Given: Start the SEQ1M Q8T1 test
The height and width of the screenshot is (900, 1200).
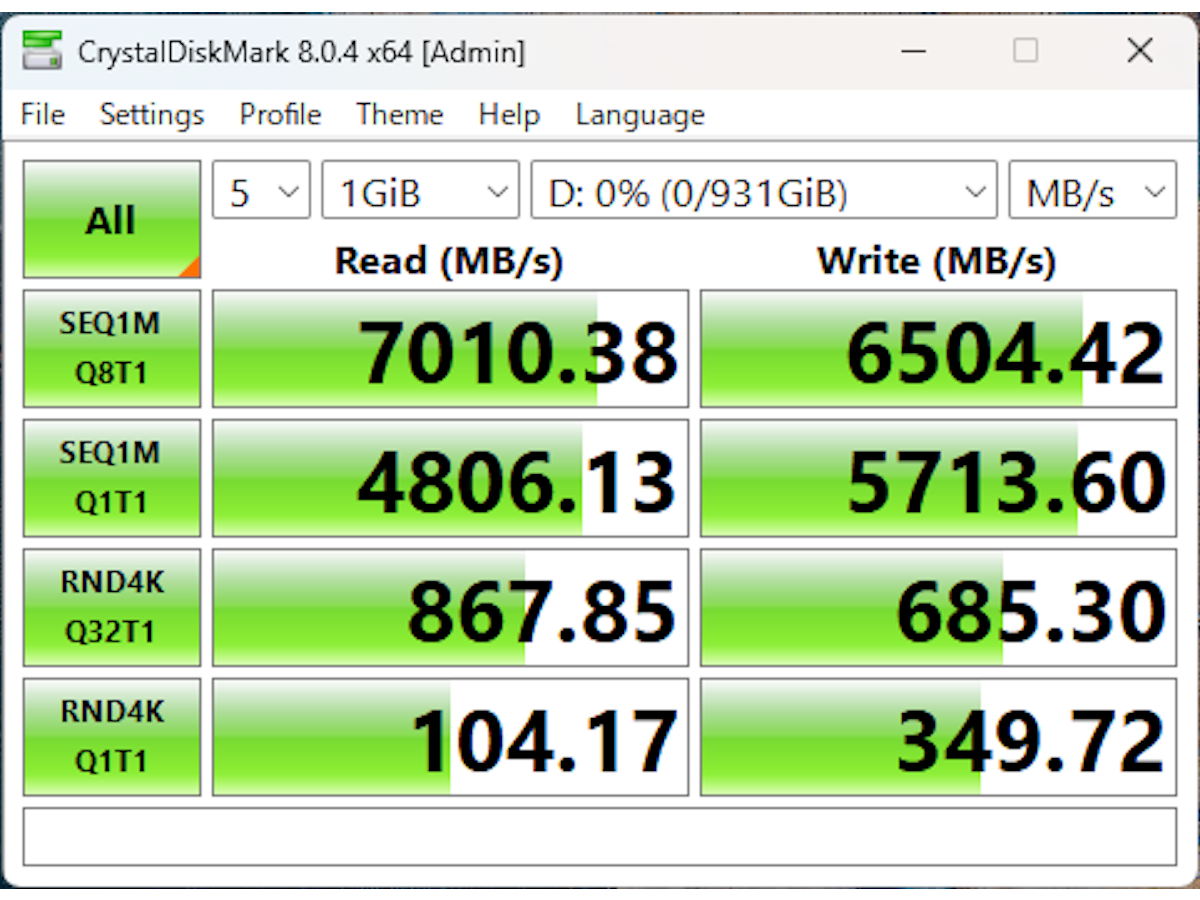Looking at the screenshot, I should click(111, 348).
